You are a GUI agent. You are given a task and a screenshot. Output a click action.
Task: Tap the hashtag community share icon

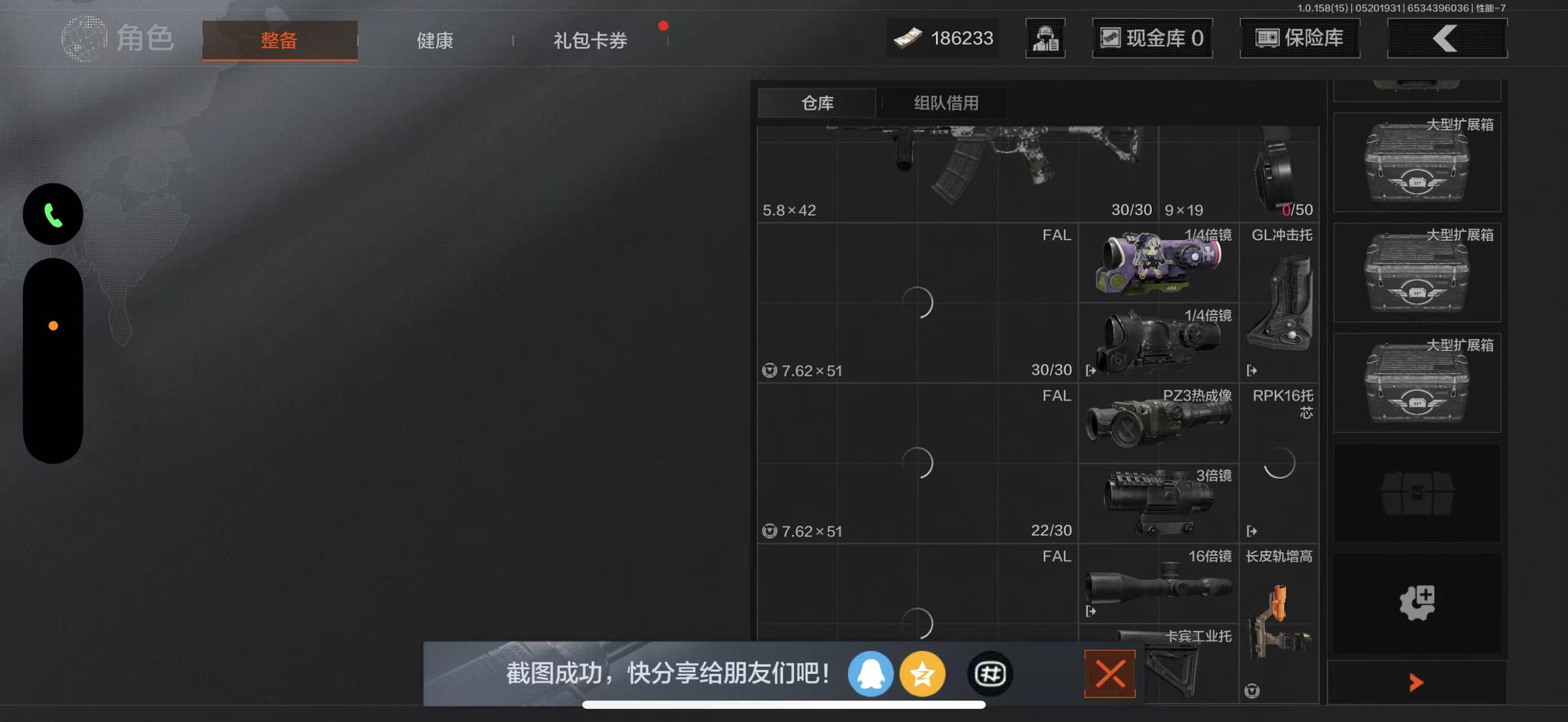(x=990, y=673)
